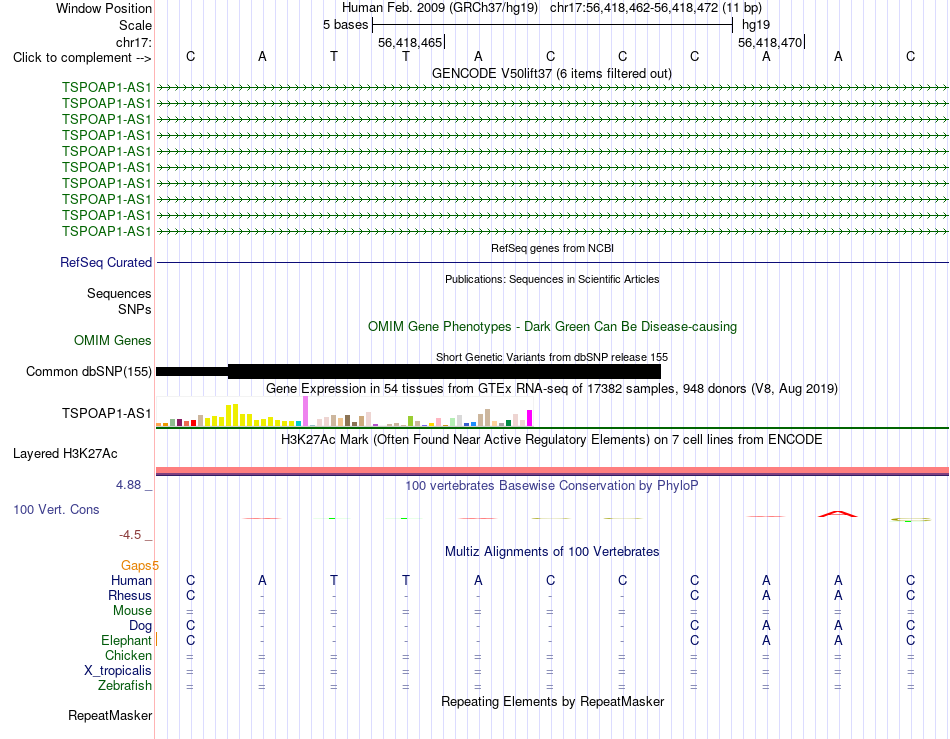Click the red PhyloP conservation peak
Image resolution: width=950 pixels, height=739 pixels.
838,514
